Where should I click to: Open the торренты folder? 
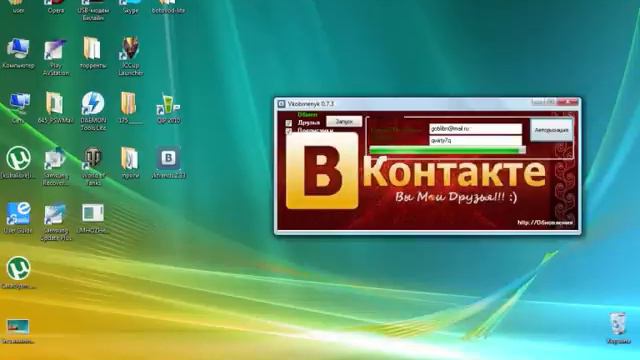[x=93, y=53]
